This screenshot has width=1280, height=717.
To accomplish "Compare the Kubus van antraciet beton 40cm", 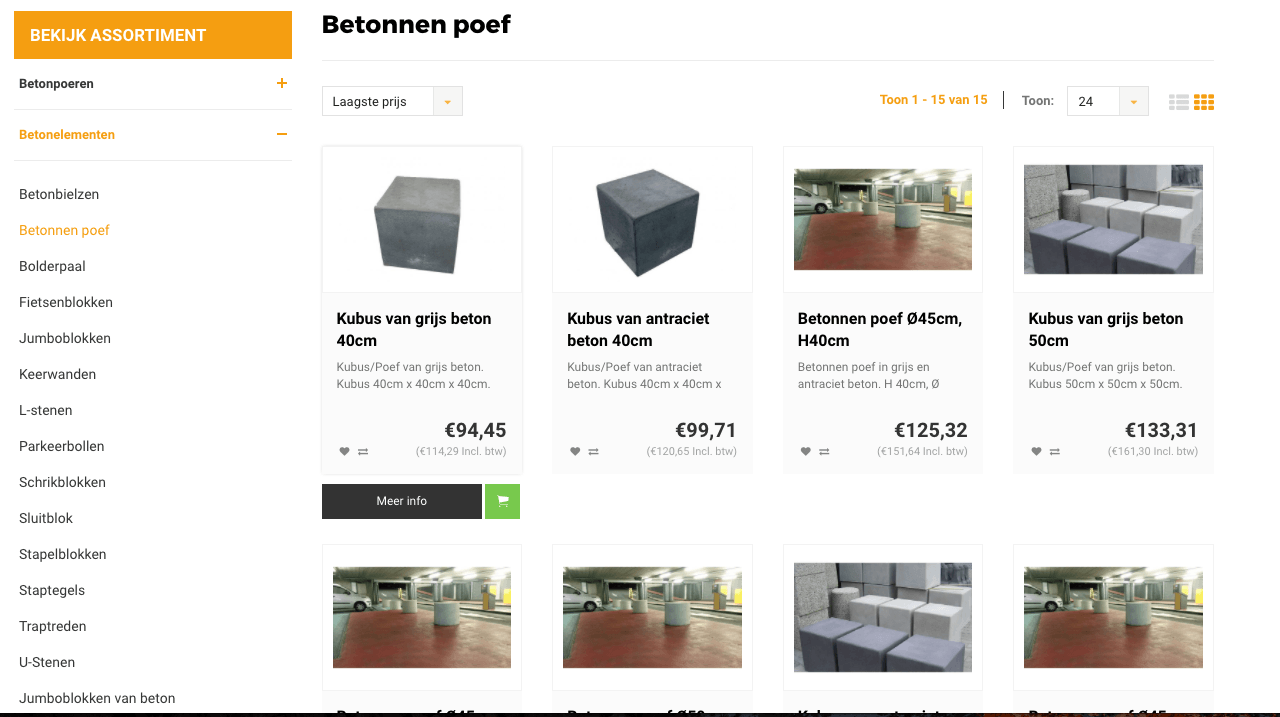I will click(x=594, y=452).
